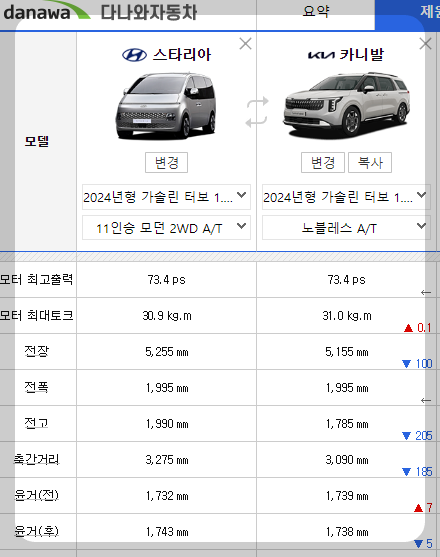
Task: Click the 1,990 mm value
Action: tap(167, 423)
